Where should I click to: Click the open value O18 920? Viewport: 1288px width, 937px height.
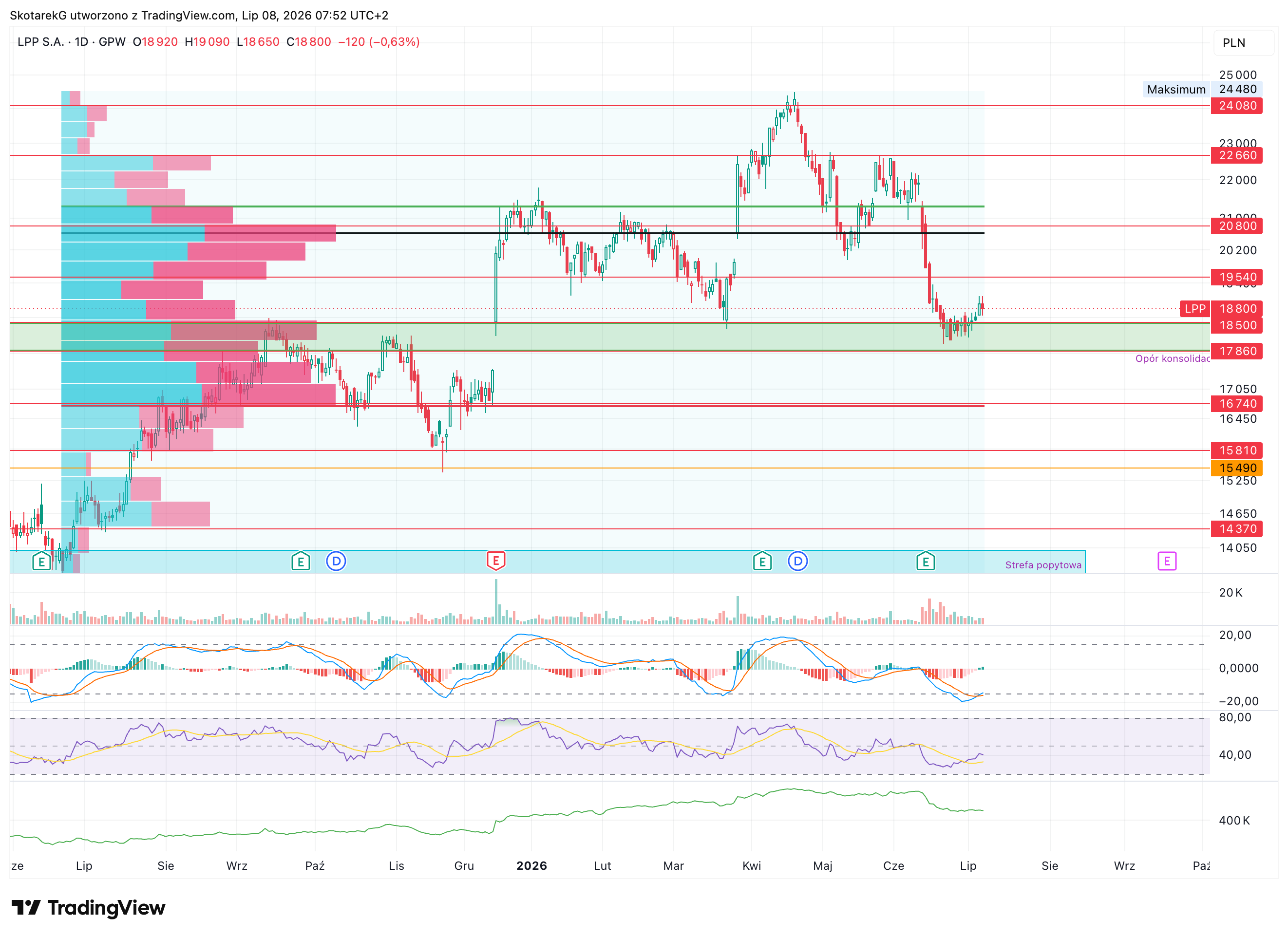[155, 42]
